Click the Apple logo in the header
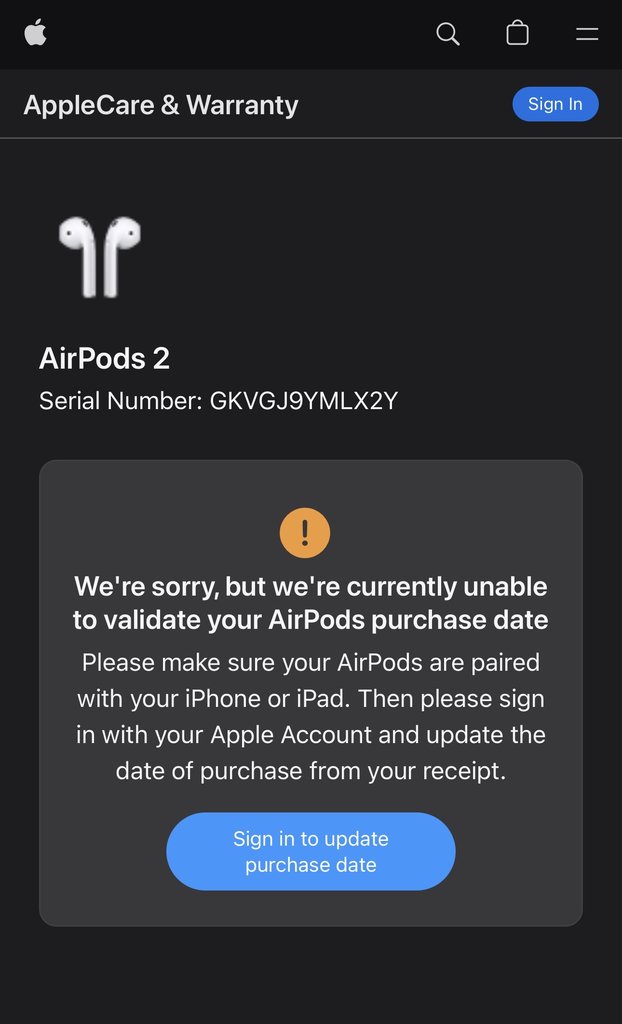 click(x=36, y=33)
